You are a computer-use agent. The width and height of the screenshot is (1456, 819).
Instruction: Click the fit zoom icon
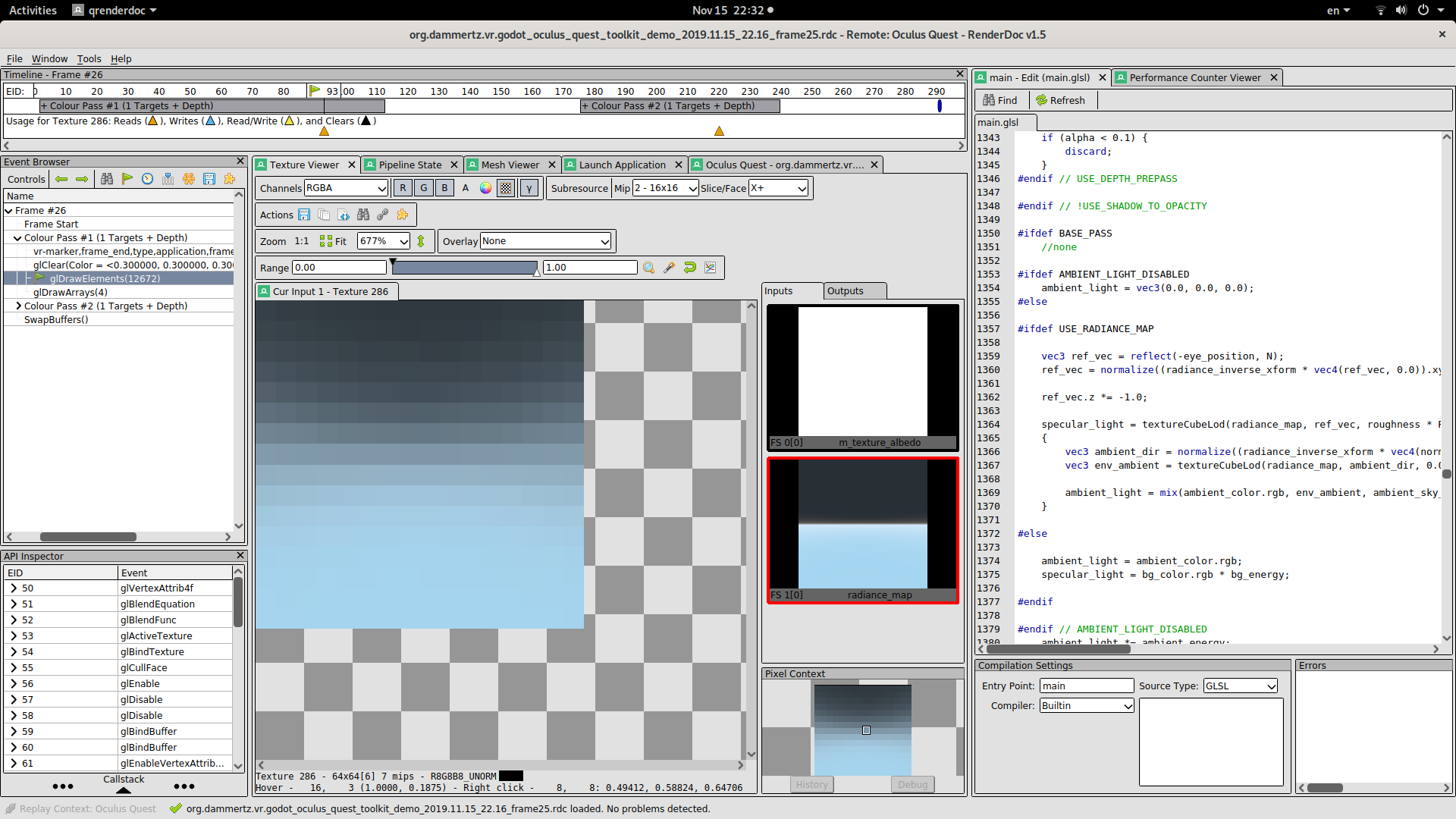(x=333, y=241)
